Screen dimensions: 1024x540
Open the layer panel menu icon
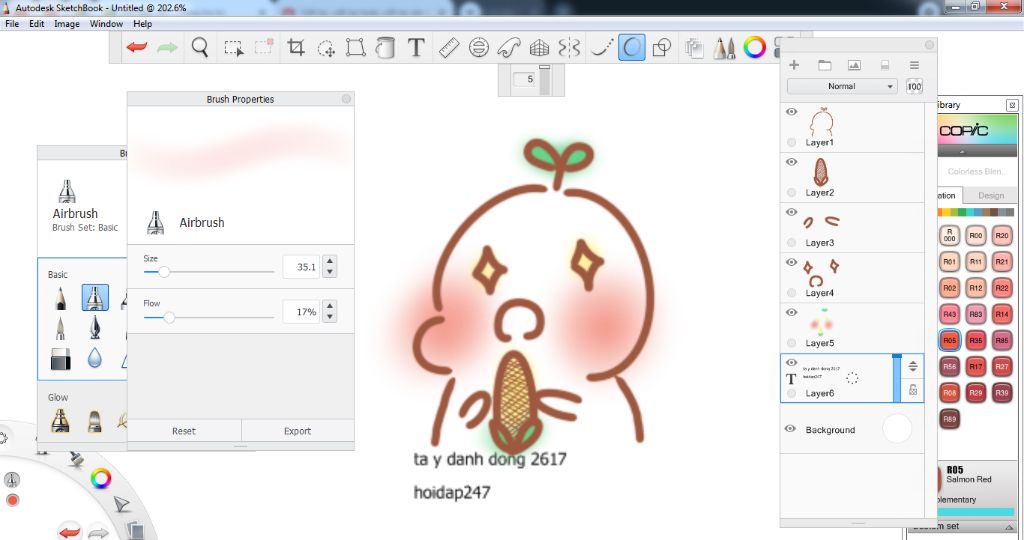[x=914, y=65]
